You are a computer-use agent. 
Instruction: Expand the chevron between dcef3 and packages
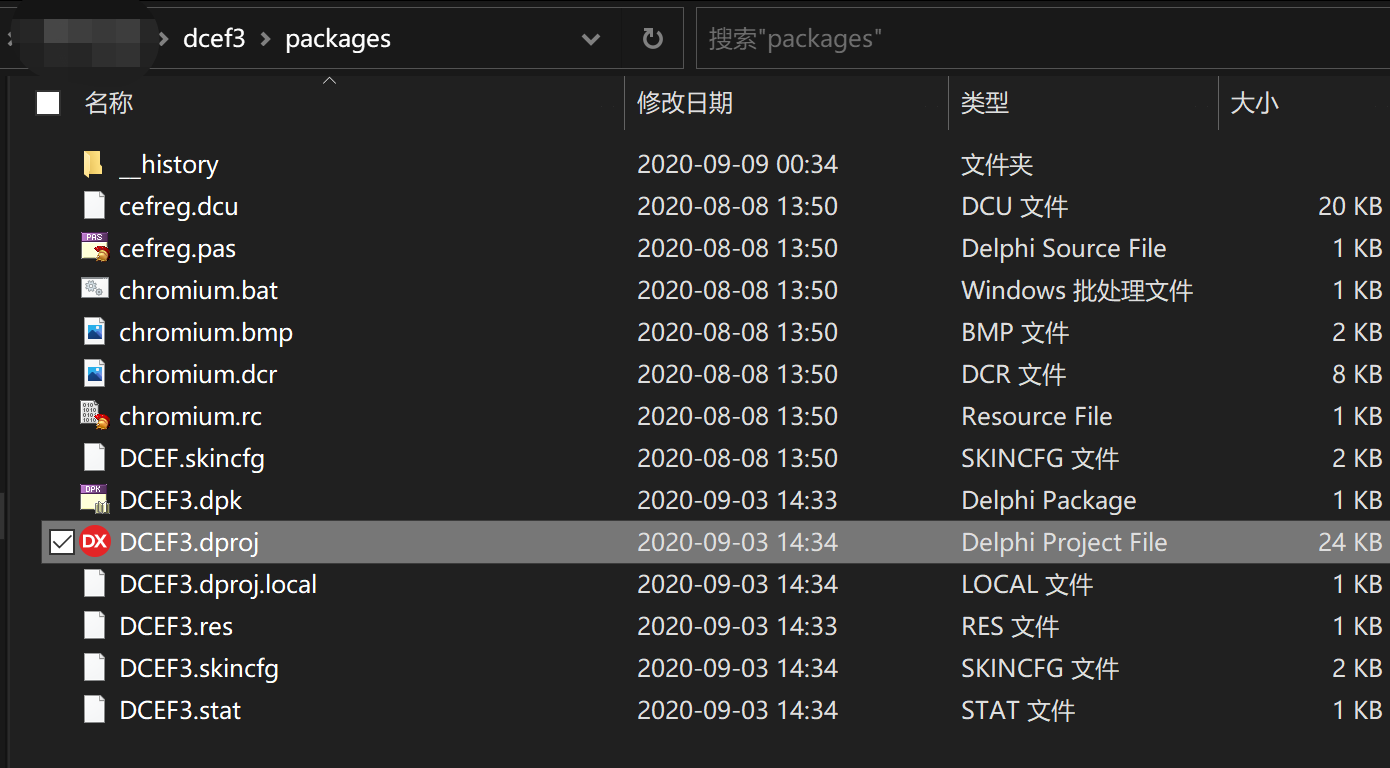tap(265, 39)
